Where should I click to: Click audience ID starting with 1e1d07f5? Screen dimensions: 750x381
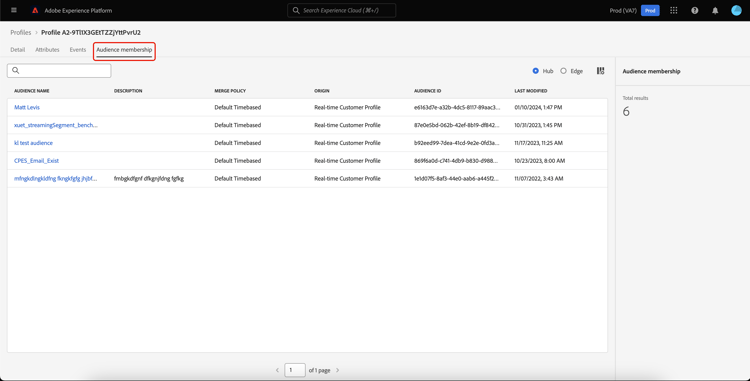[457, 178]
